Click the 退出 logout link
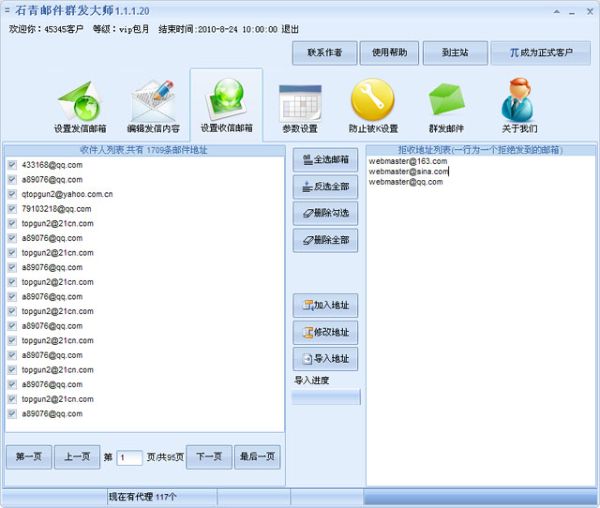 (290, 29)
